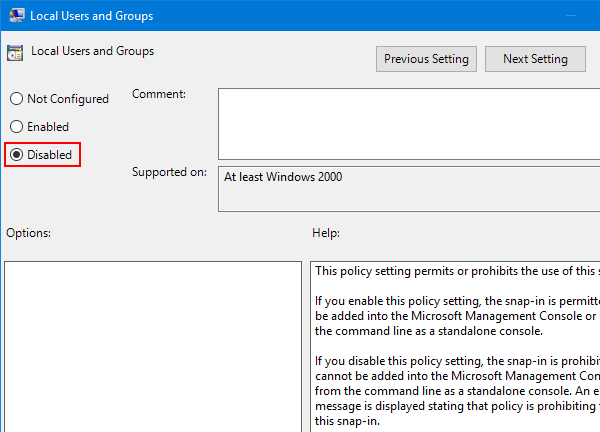
Task: Click the 'Help:' label
Action: 326,233
